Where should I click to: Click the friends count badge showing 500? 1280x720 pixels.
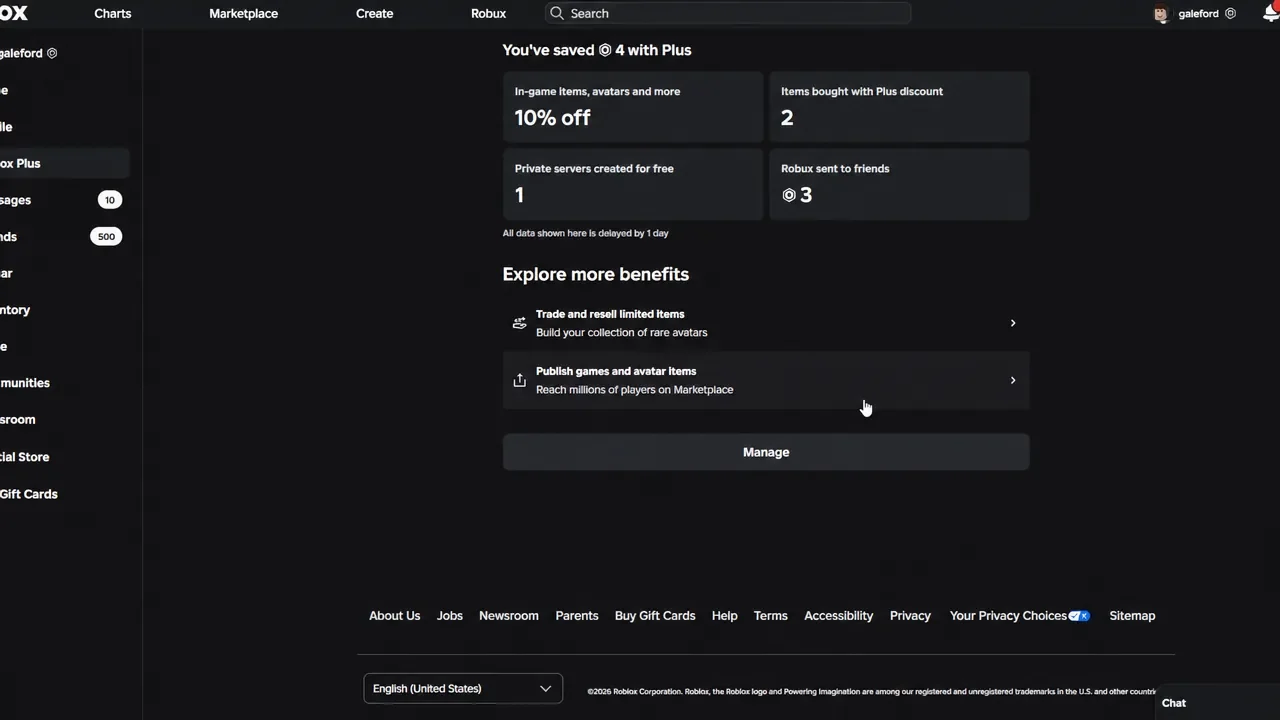[106, 237]
